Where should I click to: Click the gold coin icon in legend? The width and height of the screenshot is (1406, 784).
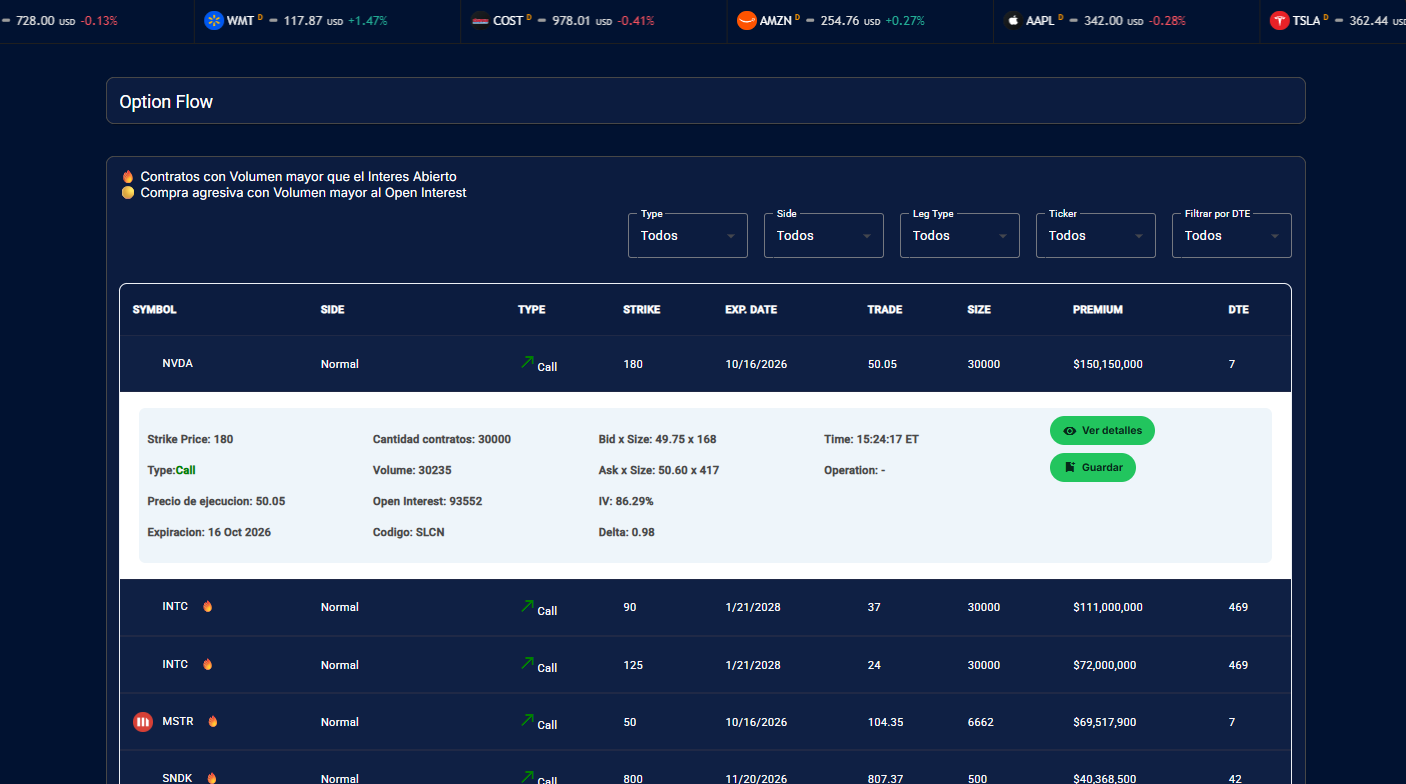[127, 192]
